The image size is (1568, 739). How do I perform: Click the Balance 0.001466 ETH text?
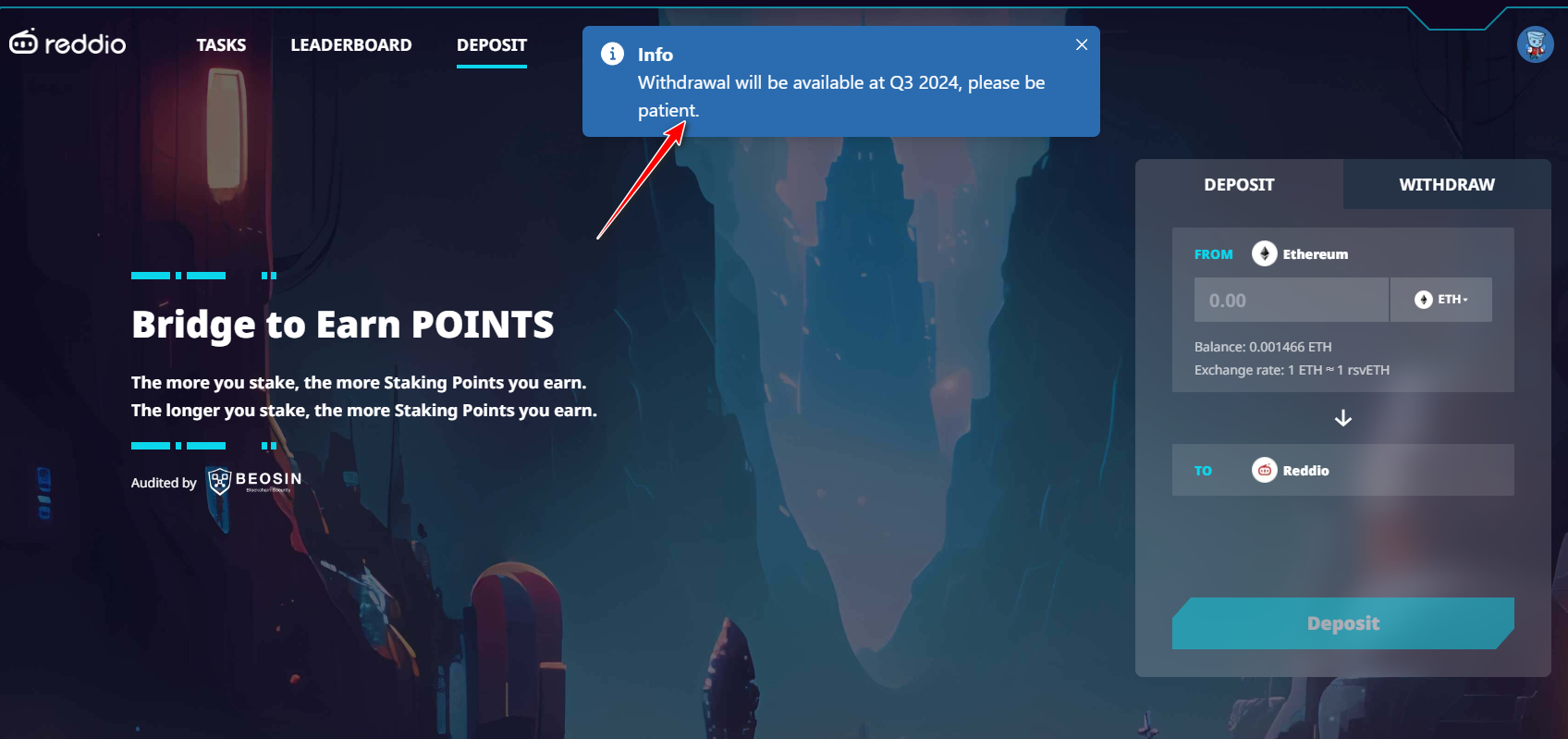pos(1263,347)
